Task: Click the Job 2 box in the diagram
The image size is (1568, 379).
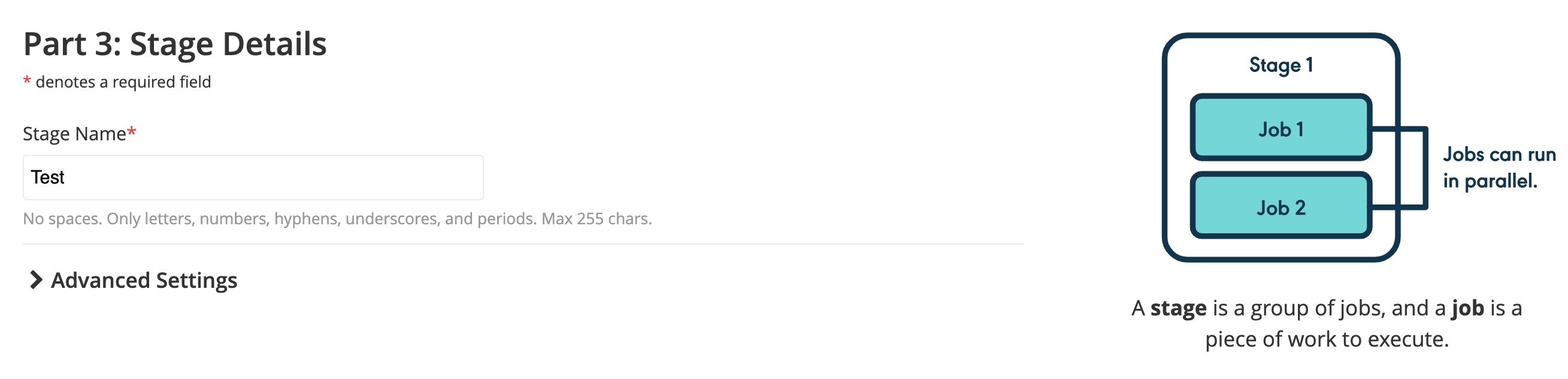Action: [x=1281, y=207]
